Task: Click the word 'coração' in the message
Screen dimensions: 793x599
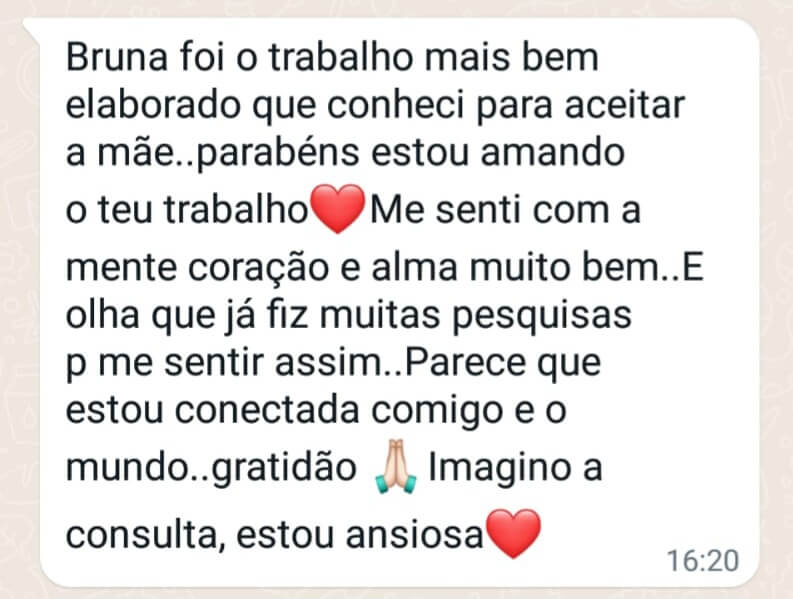Action: pyautogui.click(x=258, y=269)
